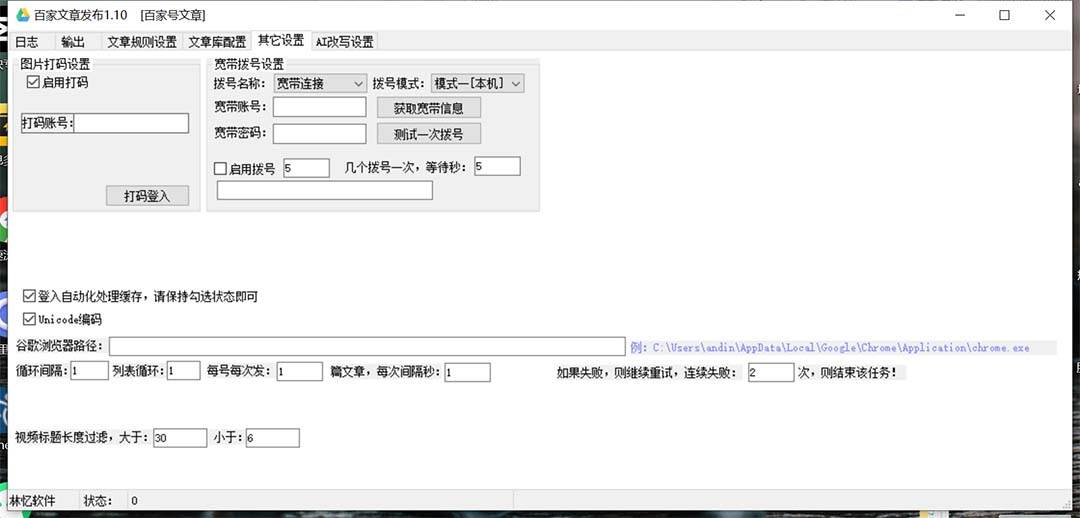This screenshot has width=1080, height=518.
Task: Click the 视频标题长度 大于 field
Action: point(180,438)
